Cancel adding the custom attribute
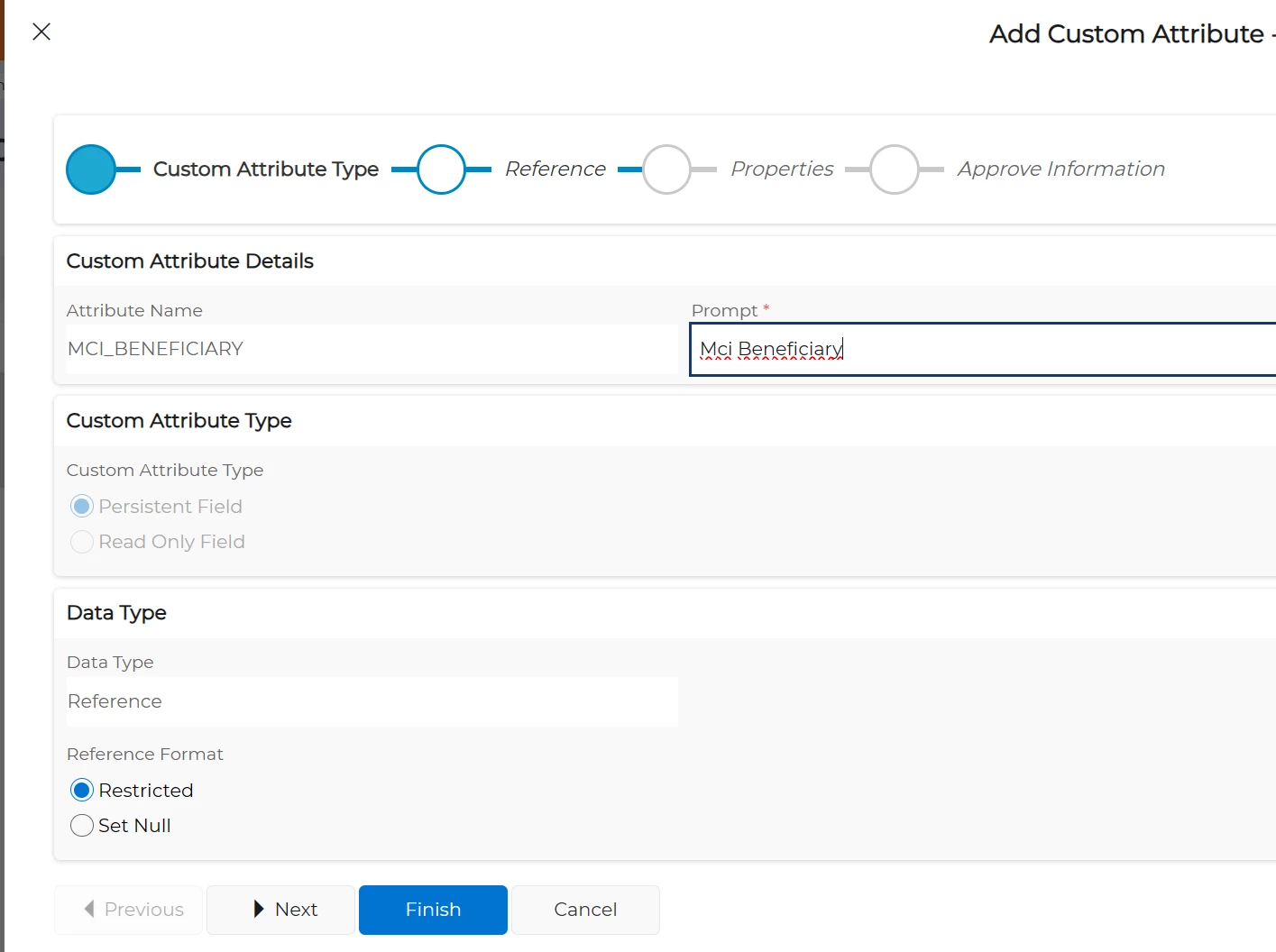 point(585,910)
